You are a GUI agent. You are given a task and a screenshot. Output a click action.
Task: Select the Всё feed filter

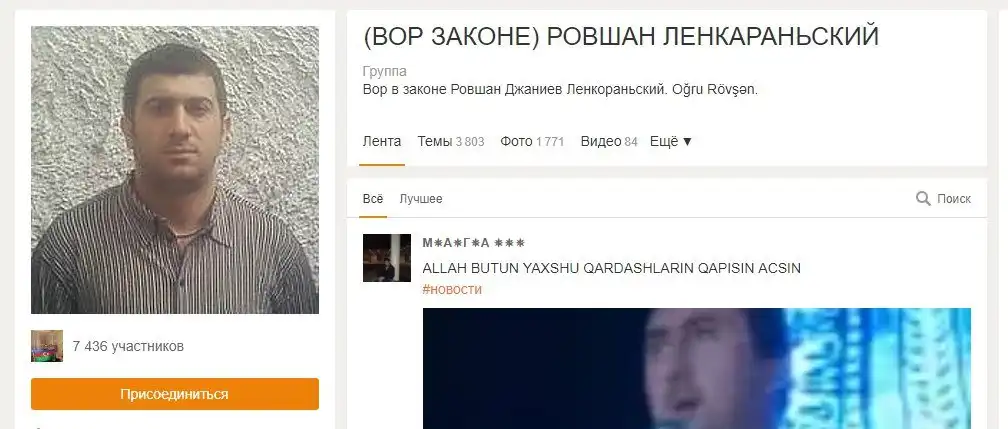coord(373,199)
